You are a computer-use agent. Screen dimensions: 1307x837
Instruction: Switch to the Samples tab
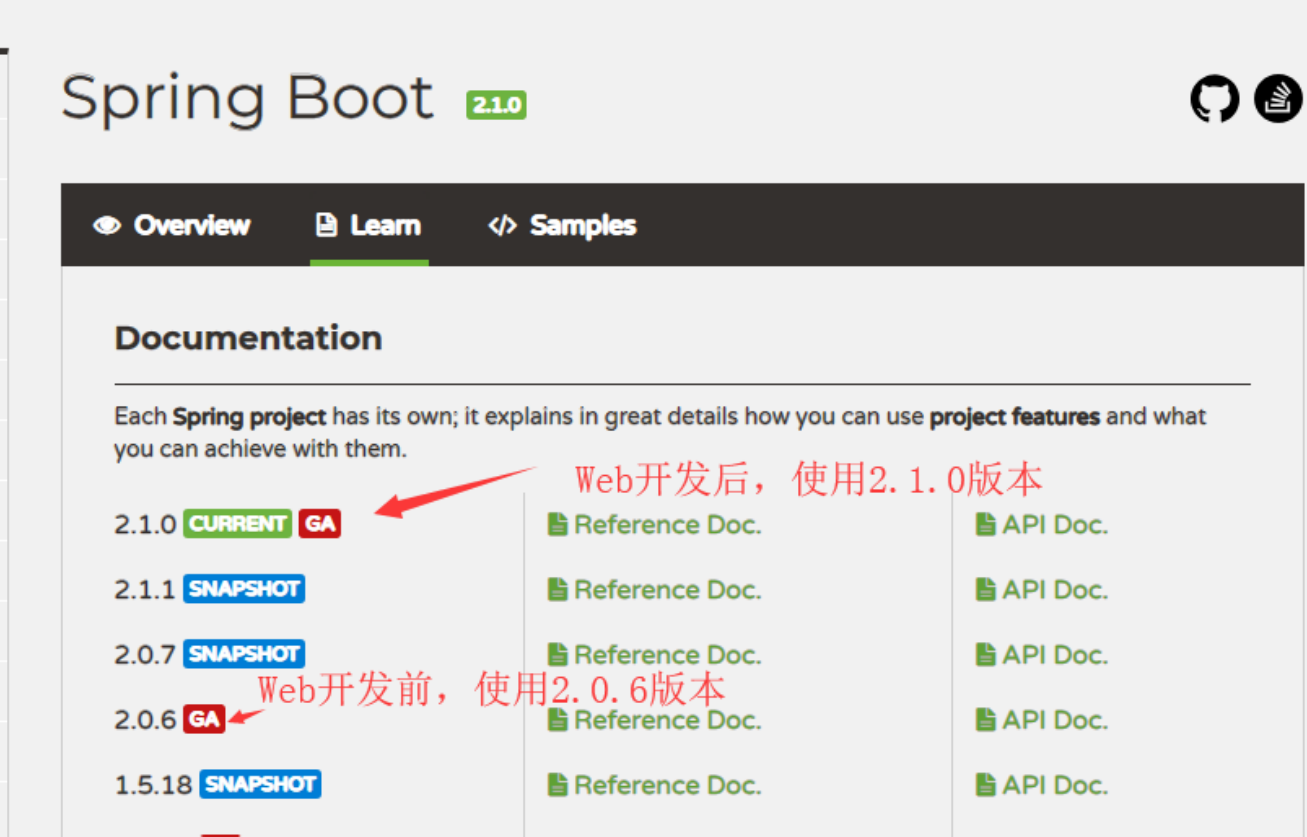pyautogui.click(x=562, y=225)
